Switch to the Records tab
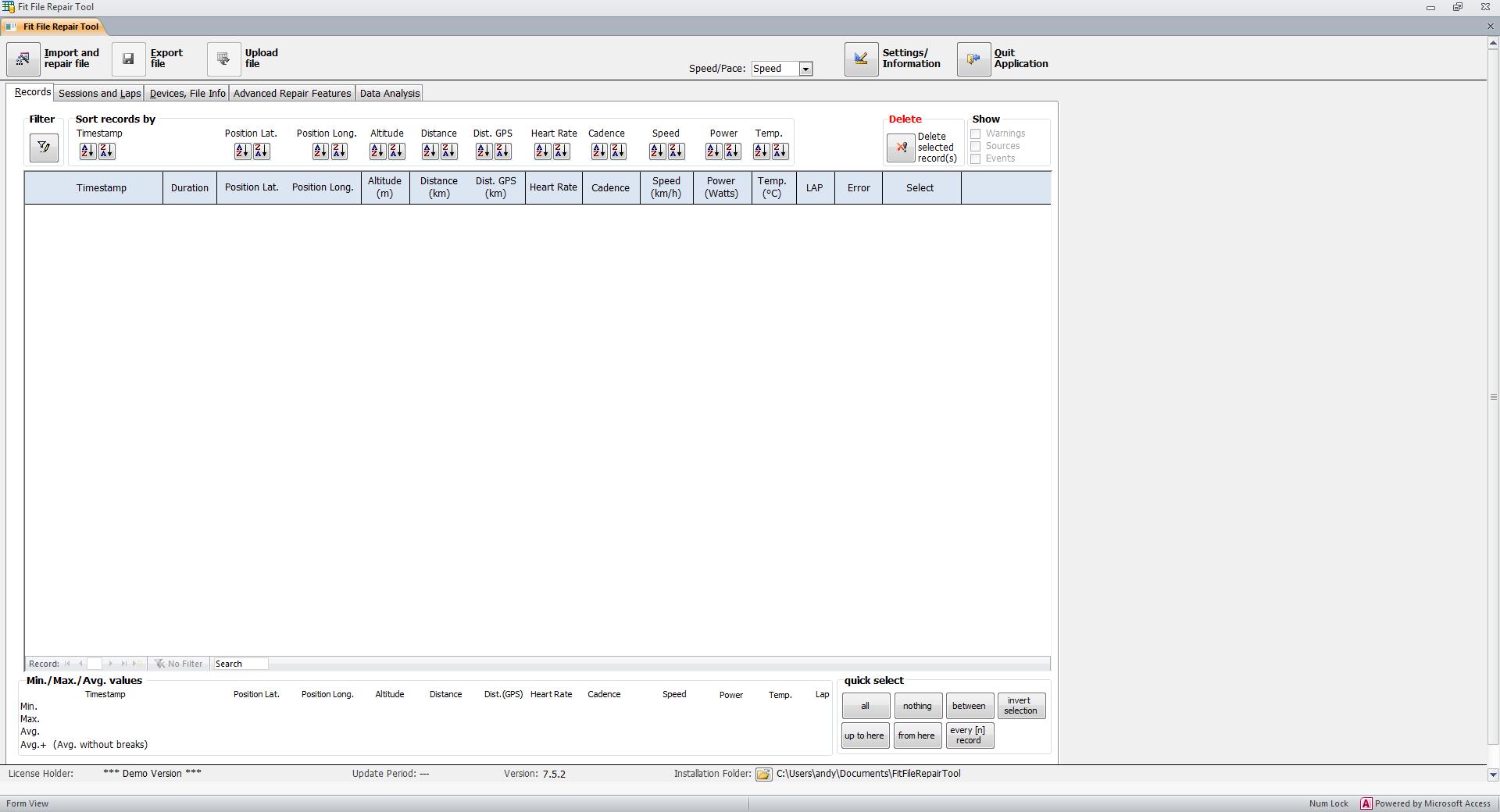This screenshot has width=1500, height=812. 32,92
